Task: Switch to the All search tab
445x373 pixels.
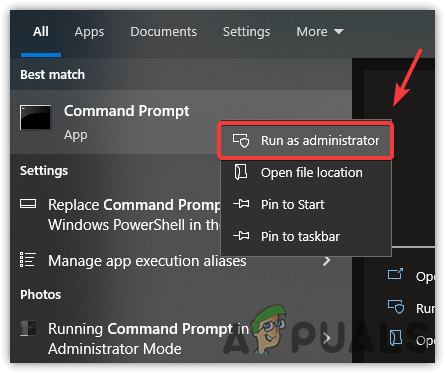Action: coord(41,32)
